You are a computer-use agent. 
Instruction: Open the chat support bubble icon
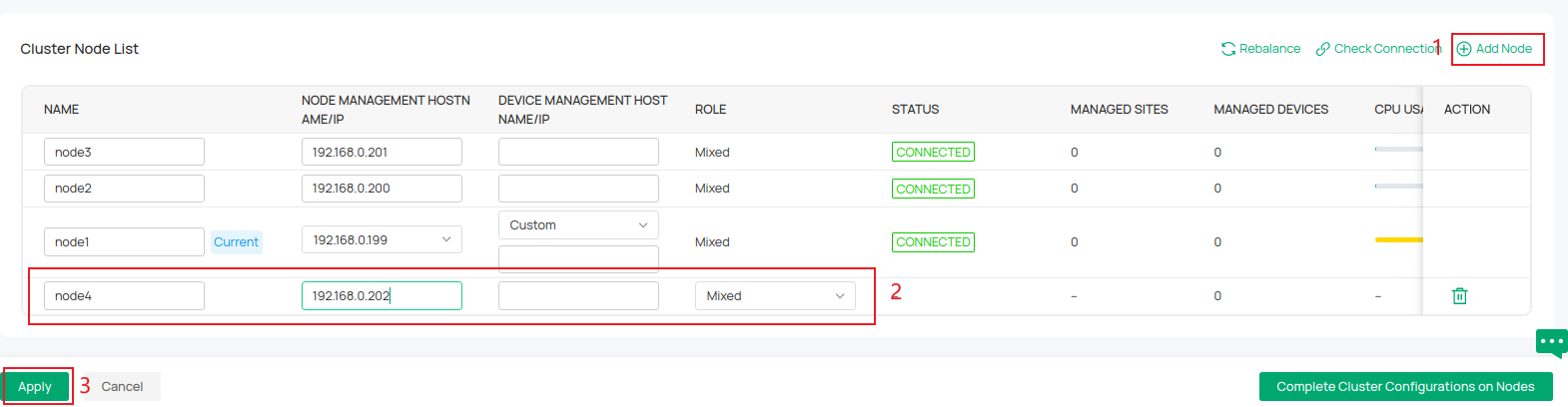coord(1551,341)
